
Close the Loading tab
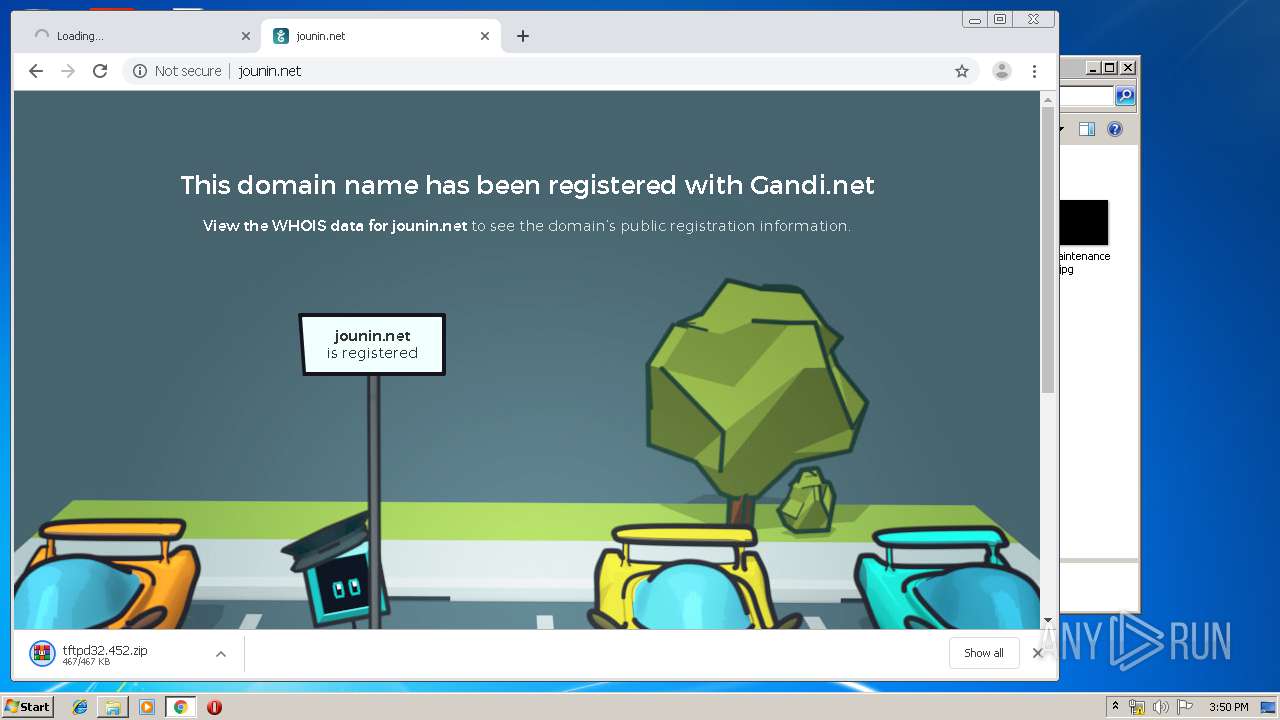[246, 36]
